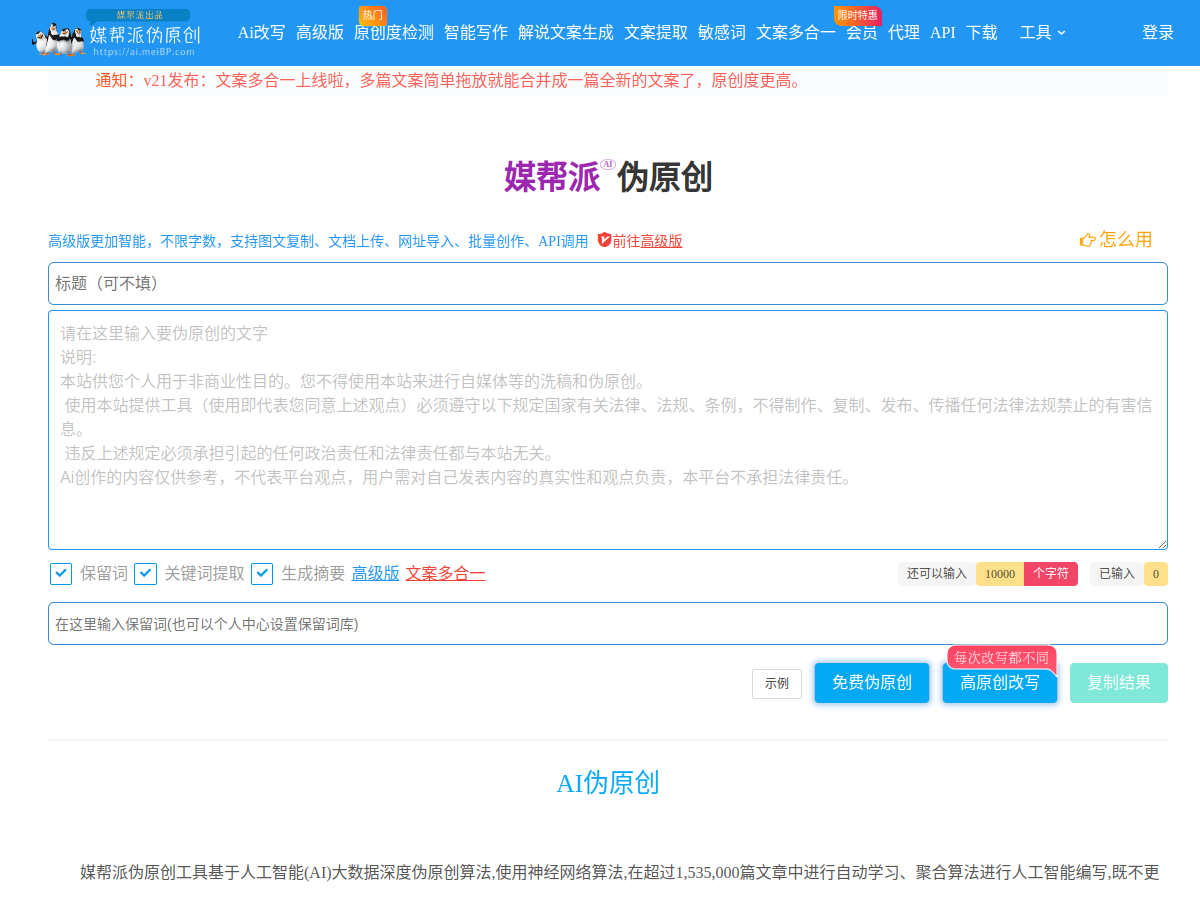The width and height of the screenshot is (1200, 900).
Task: Click the 复制结果 button
Action: [x=1119, y=683]
